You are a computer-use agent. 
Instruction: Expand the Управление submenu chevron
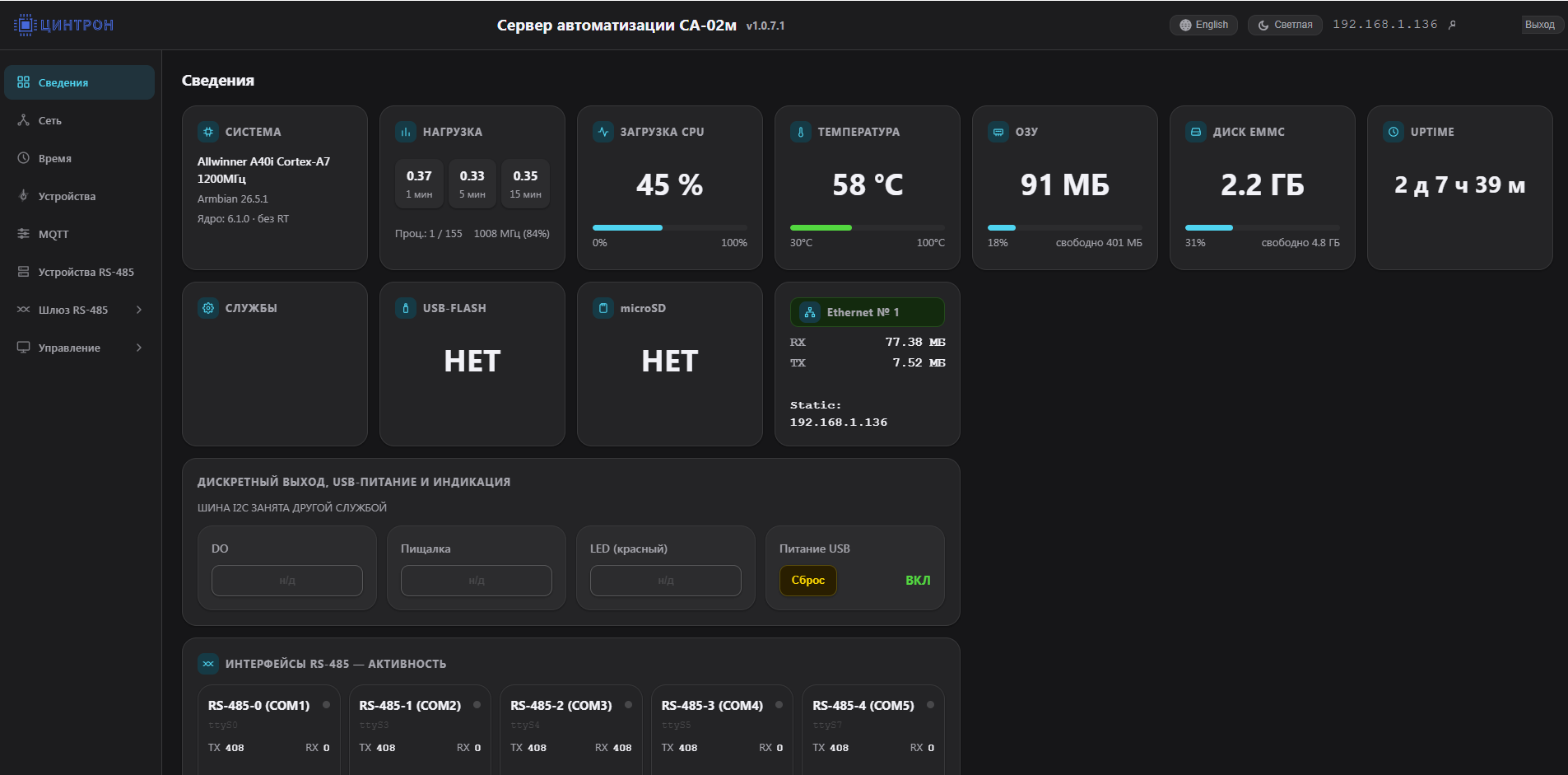coord(139,348)
